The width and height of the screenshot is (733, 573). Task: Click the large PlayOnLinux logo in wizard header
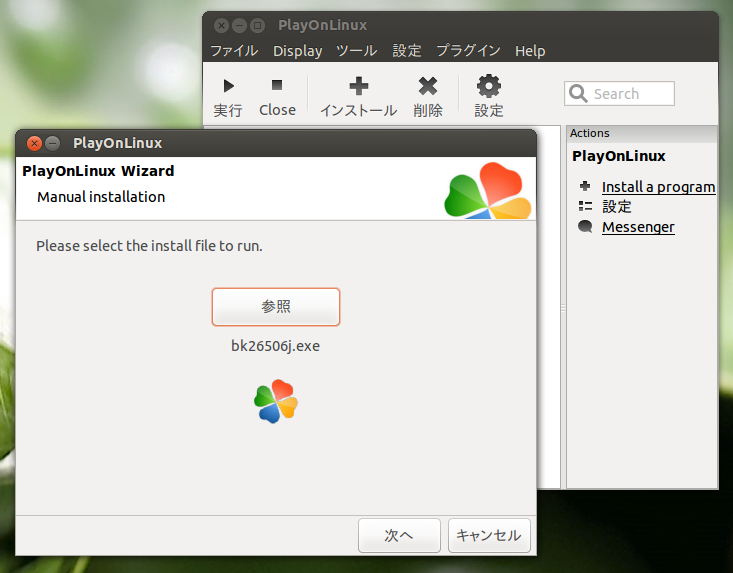pyautogui.click(x=488, y=191)
